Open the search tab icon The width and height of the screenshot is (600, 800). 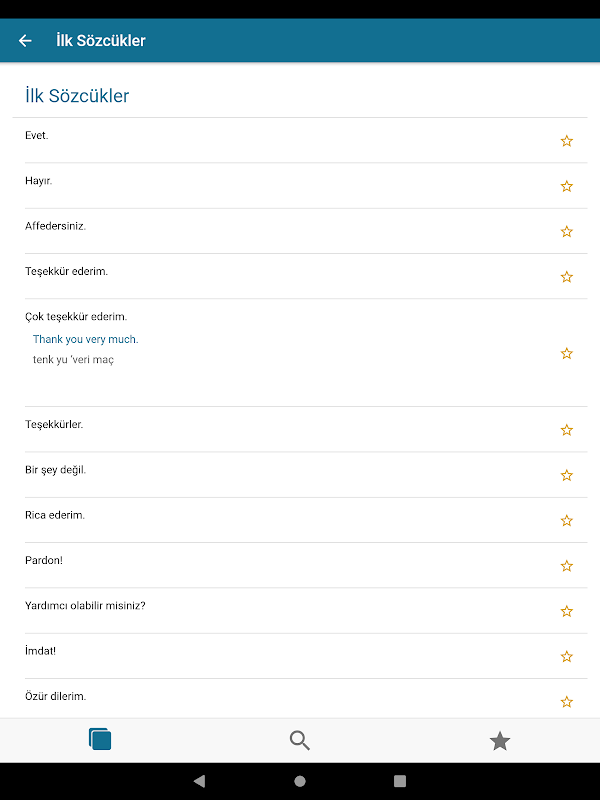click(x=299, y=740)
